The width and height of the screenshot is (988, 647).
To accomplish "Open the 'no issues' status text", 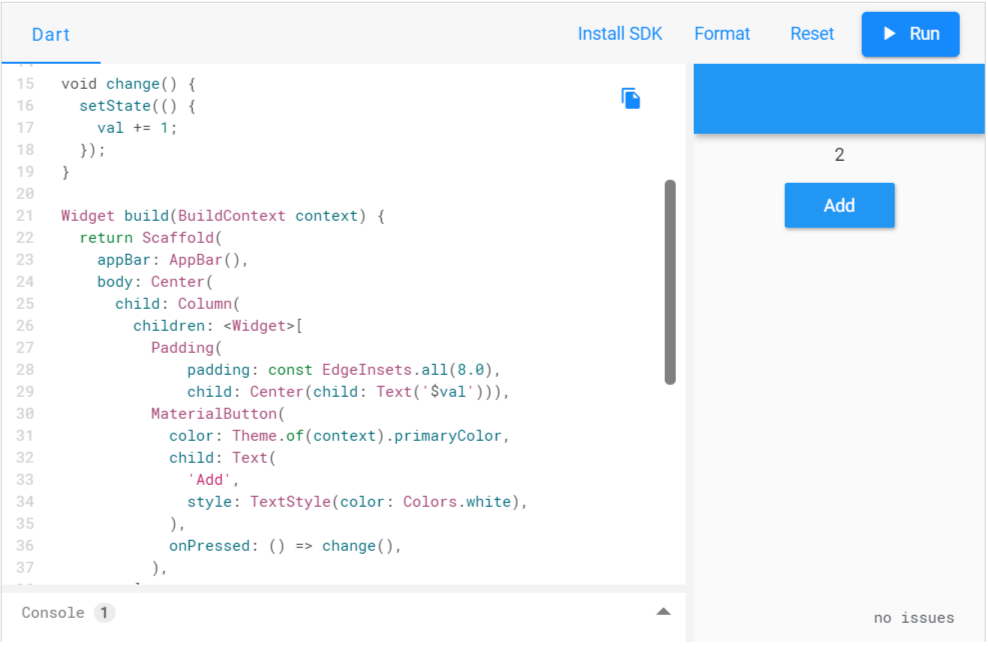I will [913, 618].
